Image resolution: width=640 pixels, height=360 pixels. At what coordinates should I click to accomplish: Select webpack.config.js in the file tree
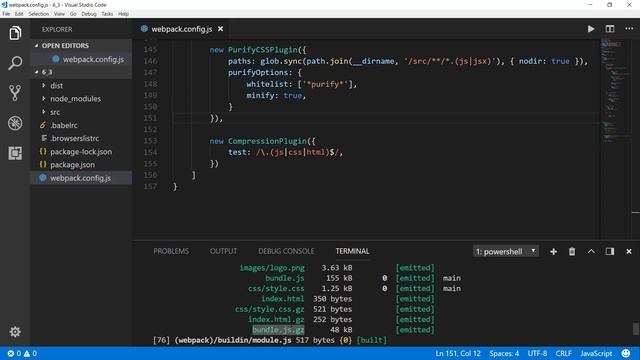coord(81,178)
